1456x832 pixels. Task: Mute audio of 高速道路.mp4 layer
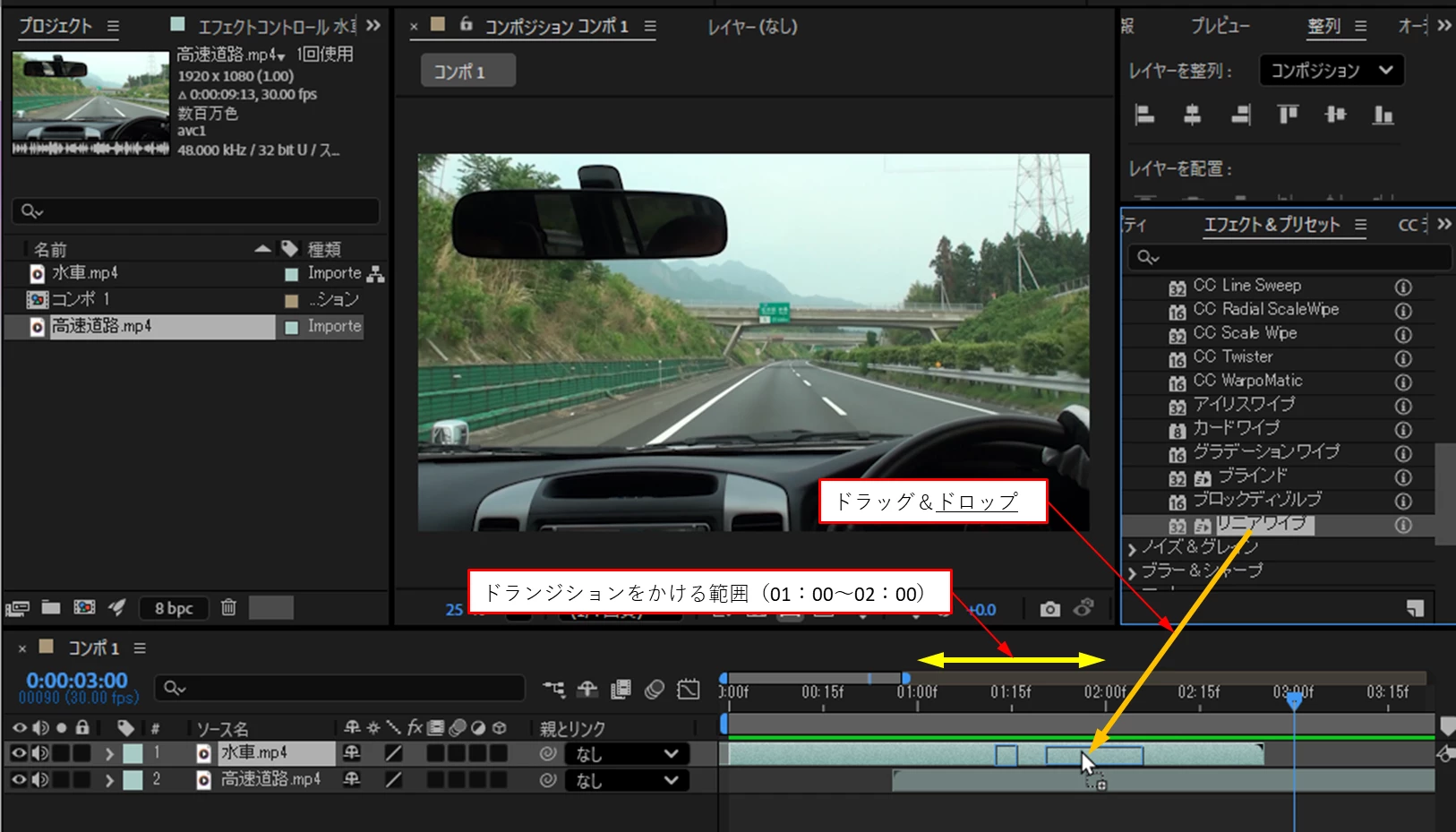40,780
